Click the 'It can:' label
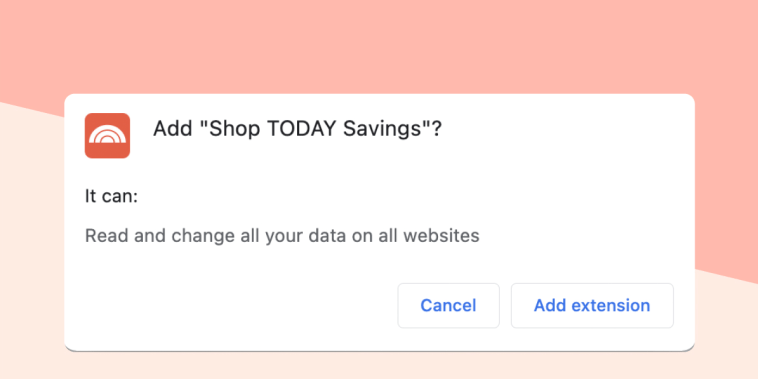 point(112,197)
